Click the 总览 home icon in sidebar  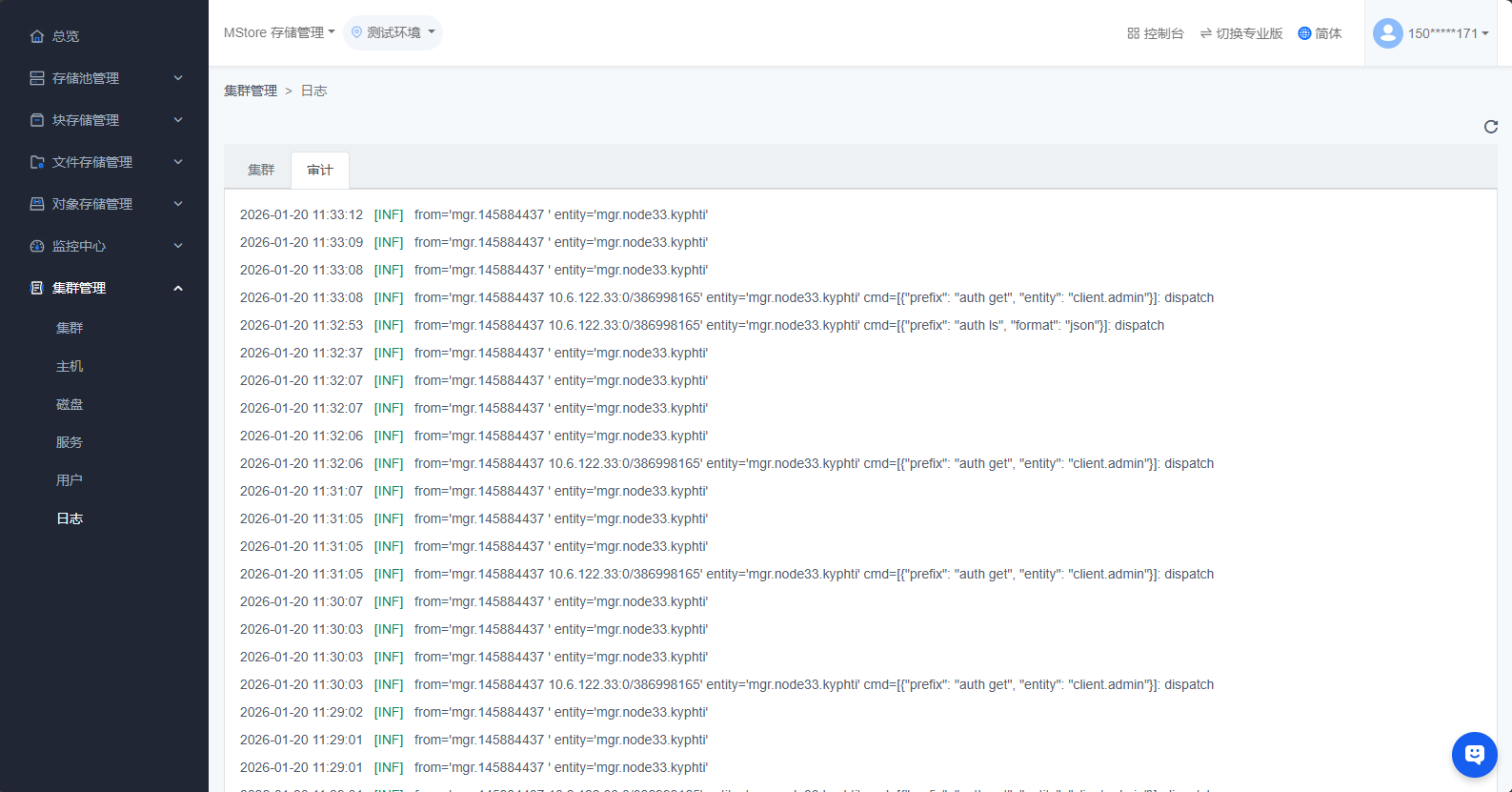(37, 36)
